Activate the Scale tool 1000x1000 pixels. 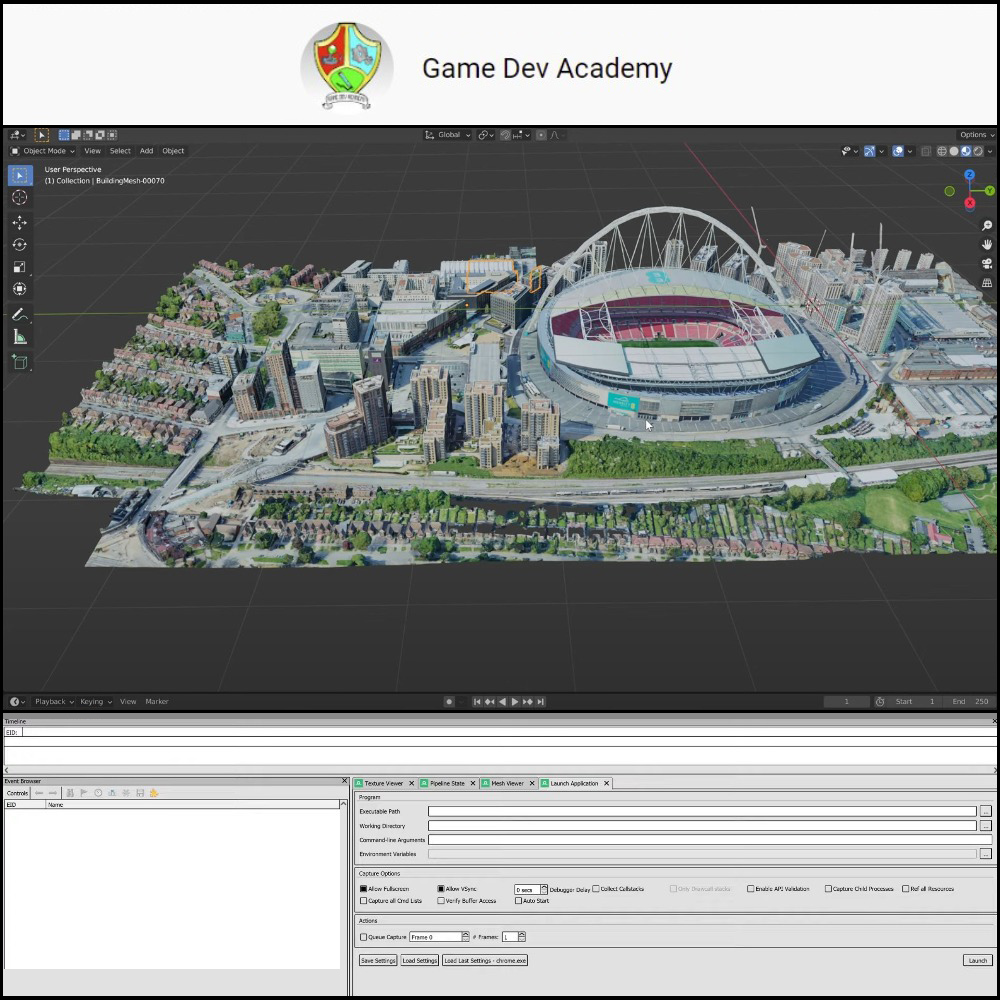coord(20,267)
